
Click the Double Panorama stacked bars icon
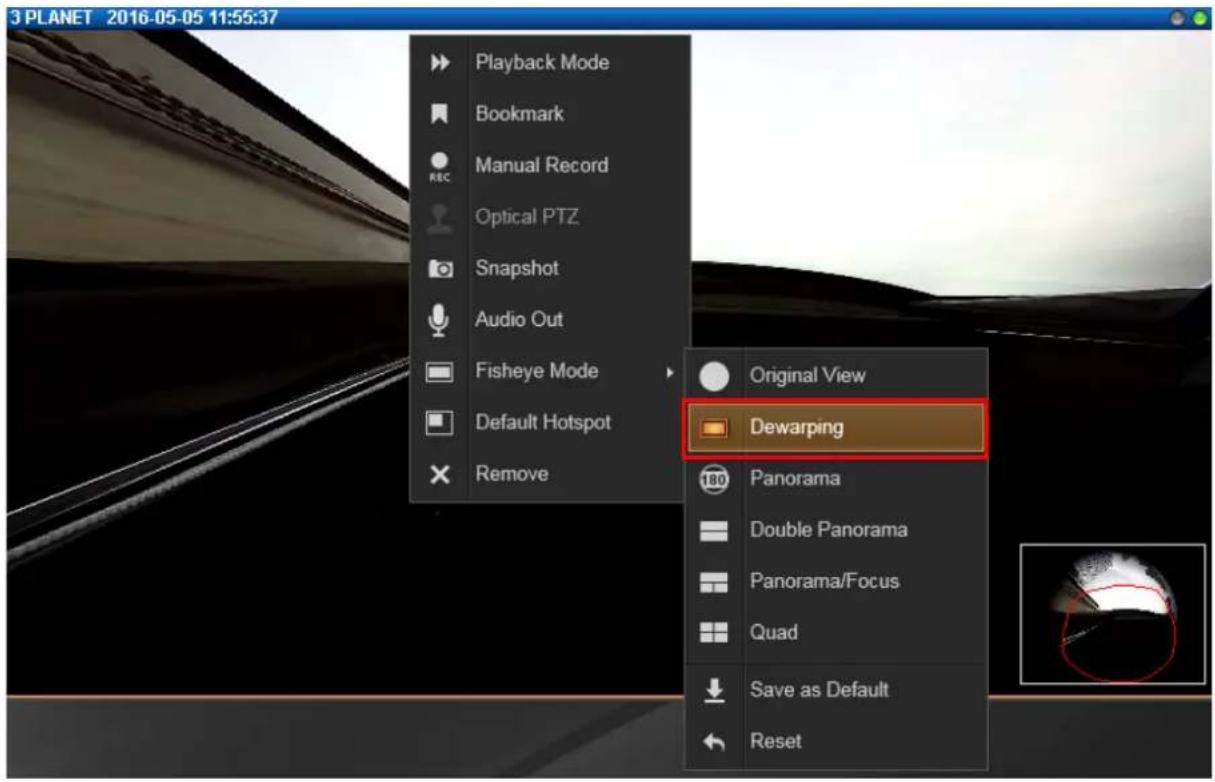click(714, 531)
